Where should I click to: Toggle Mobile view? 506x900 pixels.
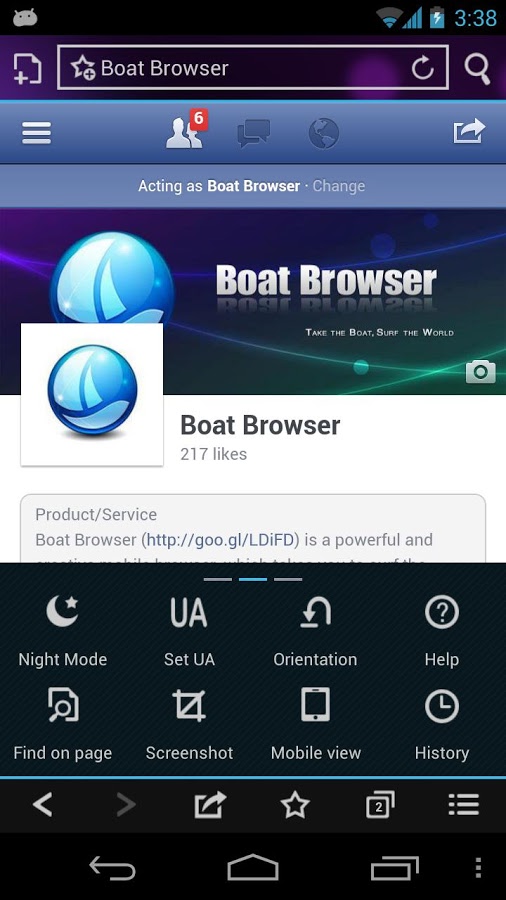316,724
